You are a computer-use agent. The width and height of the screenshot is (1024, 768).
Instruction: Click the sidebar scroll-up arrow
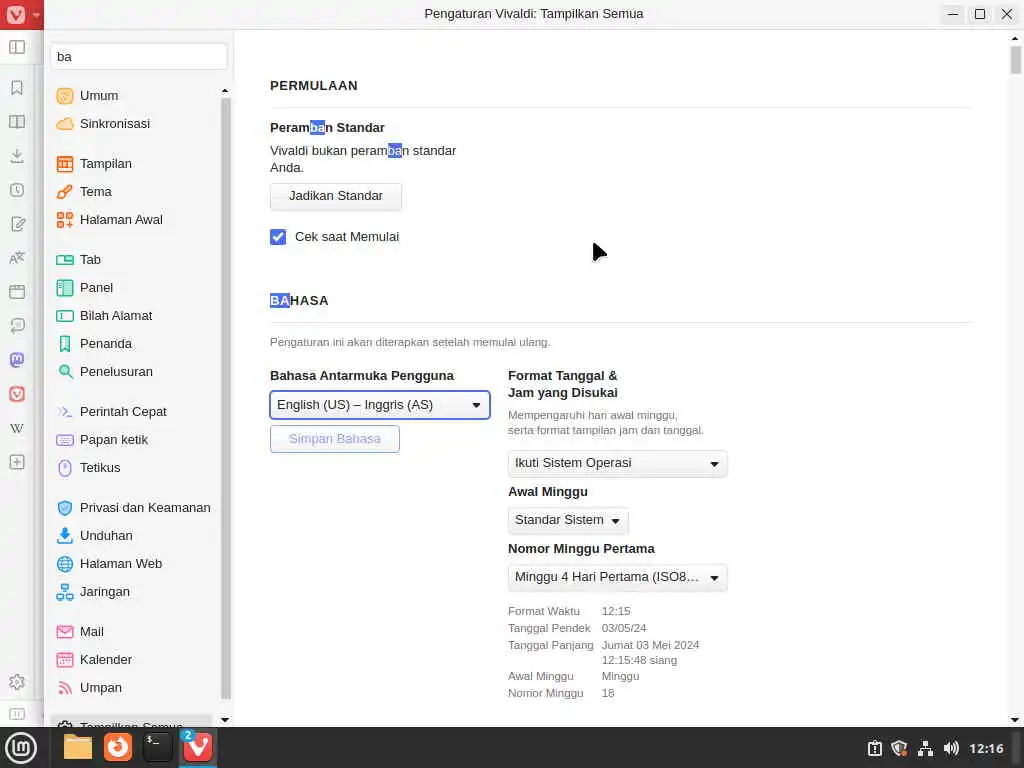tap(225, 91)
